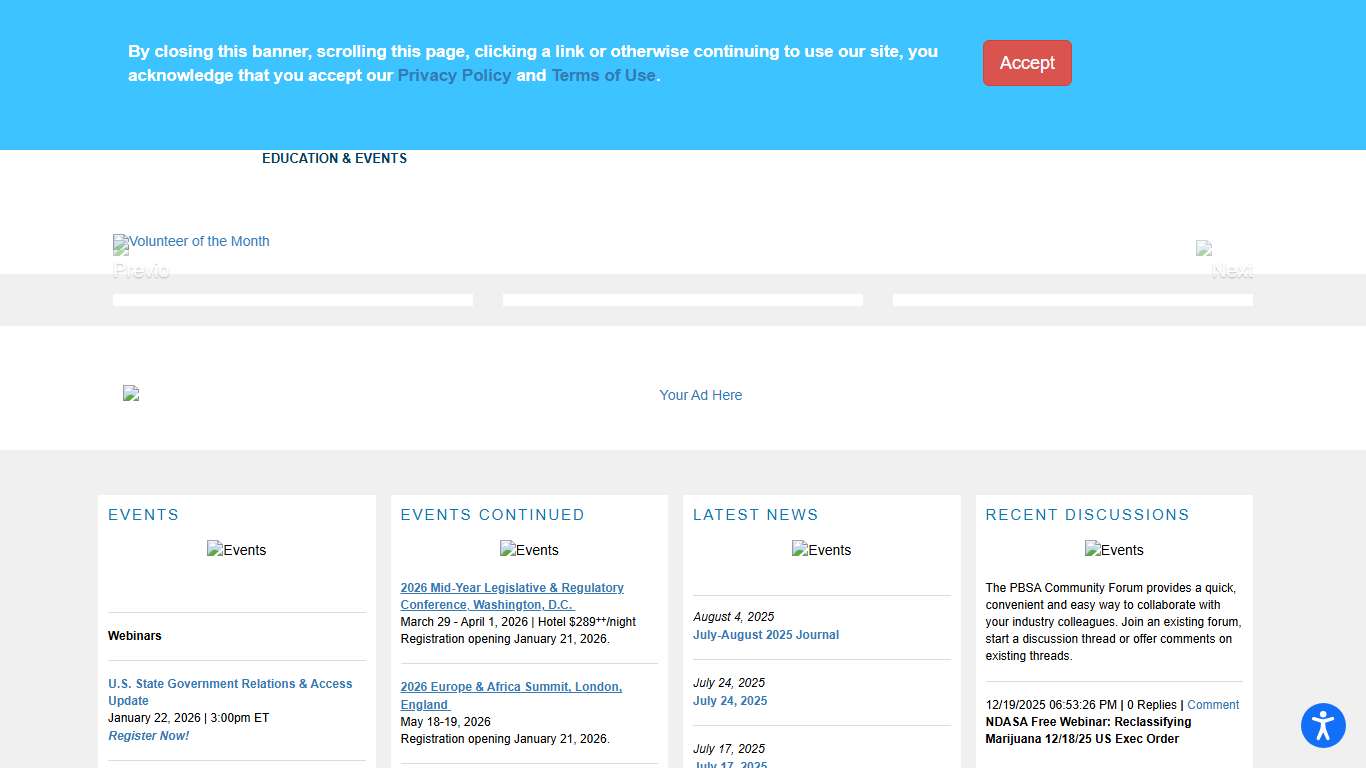This screenshot has width=1366, height=768.
Task: Click the Events image placeholder in Events column
Action: tap(236, 549)
